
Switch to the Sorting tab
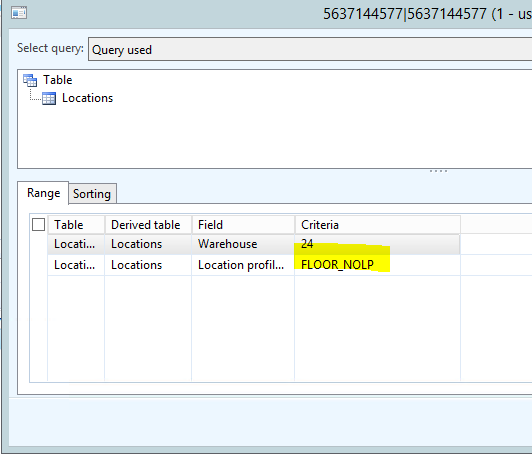[92, 194]
